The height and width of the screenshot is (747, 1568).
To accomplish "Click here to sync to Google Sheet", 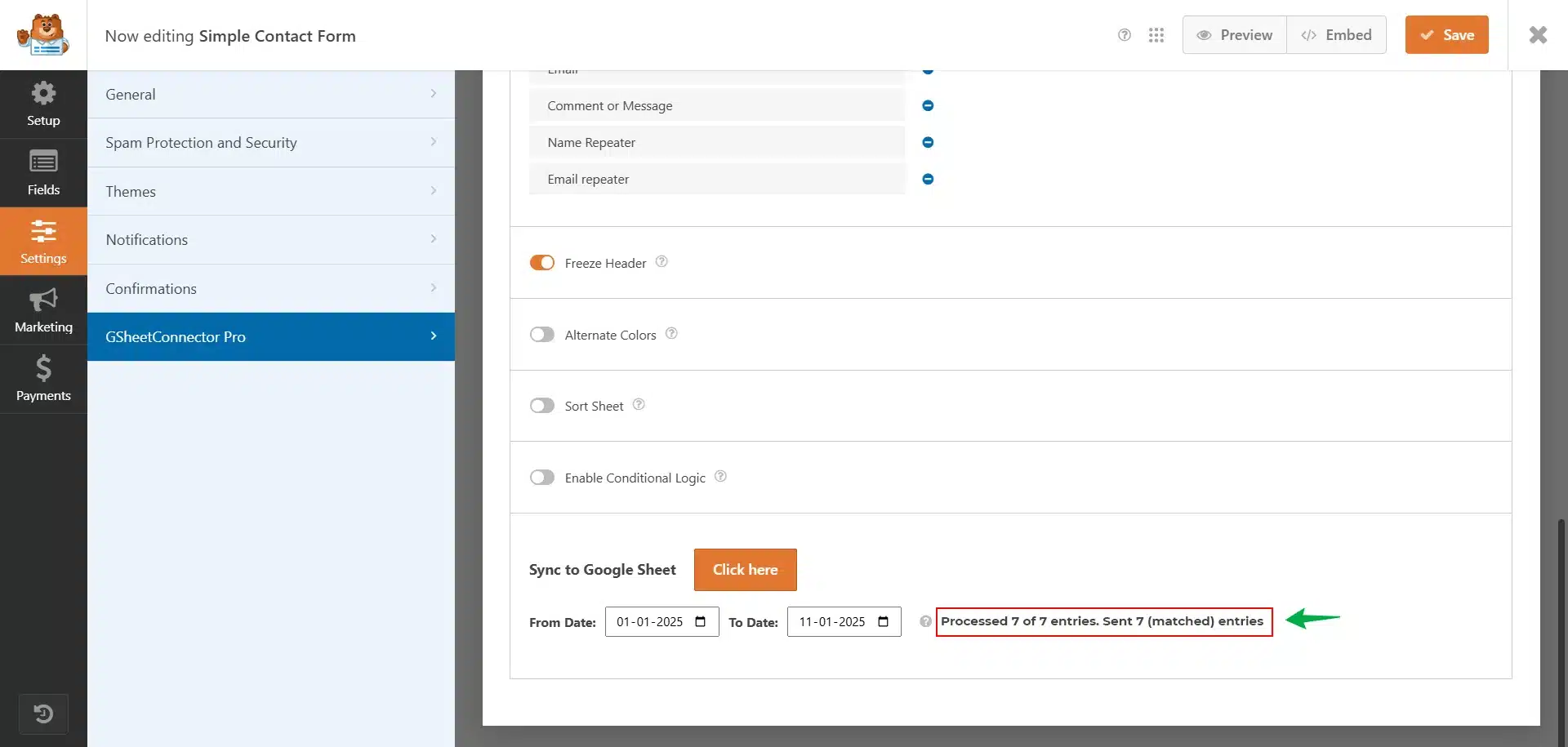I will coord(745,569).
